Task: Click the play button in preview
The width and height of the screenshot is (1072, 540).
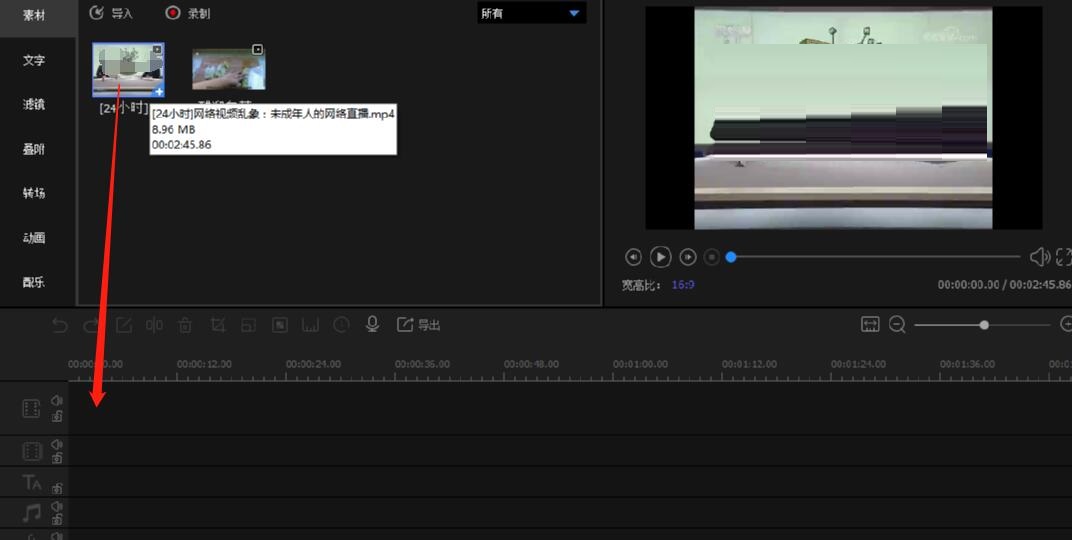Action: coord(660,257)
